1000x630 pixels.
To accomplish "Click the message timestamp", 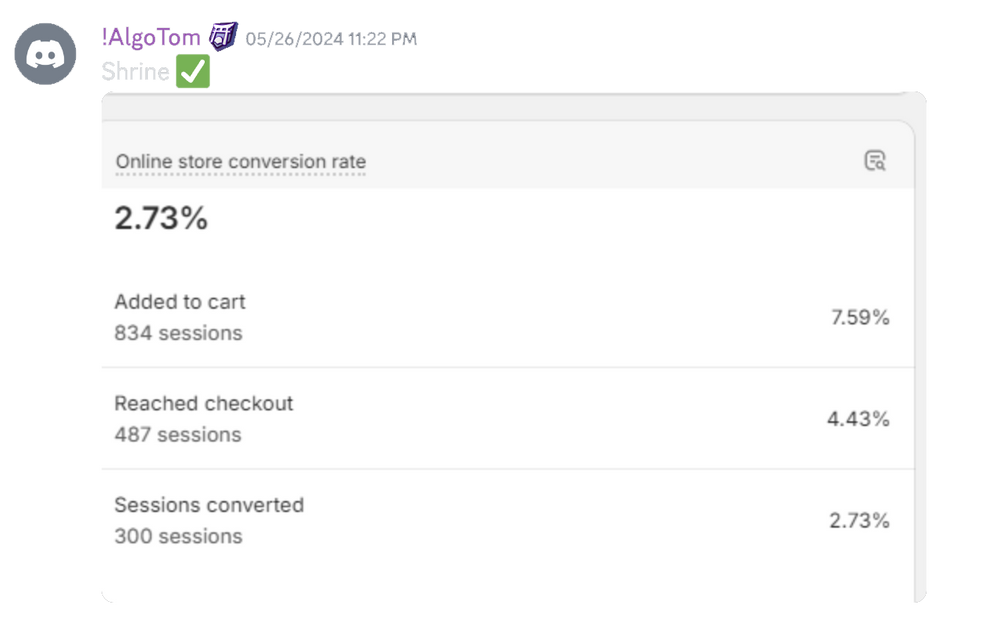I will tap(331, 39).
